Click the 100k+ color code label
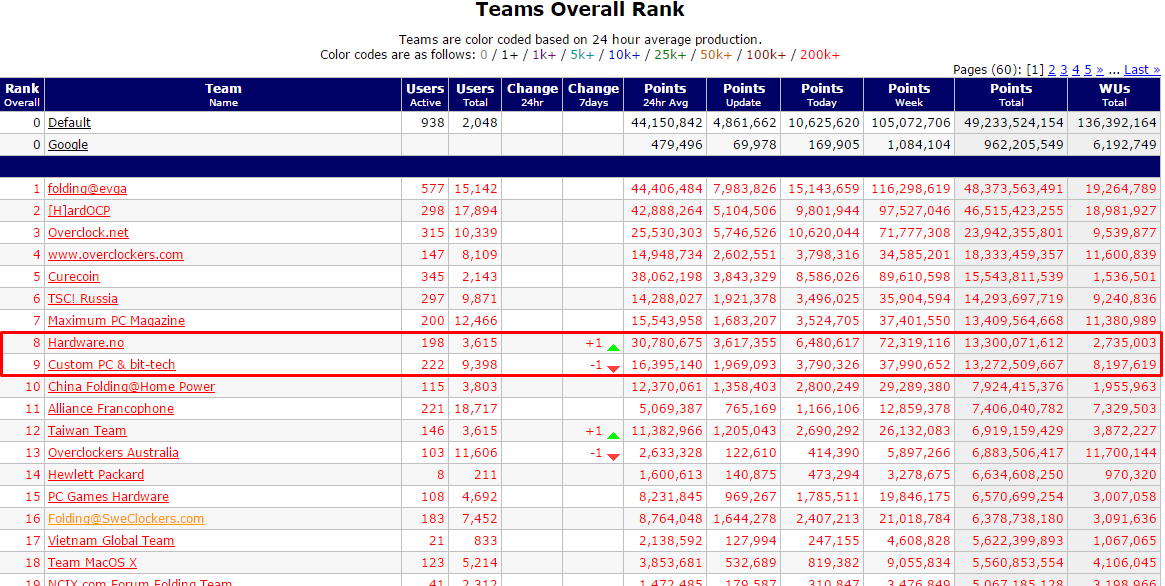This screenshot has width=1165, height=586. click(x=766, y=55)
